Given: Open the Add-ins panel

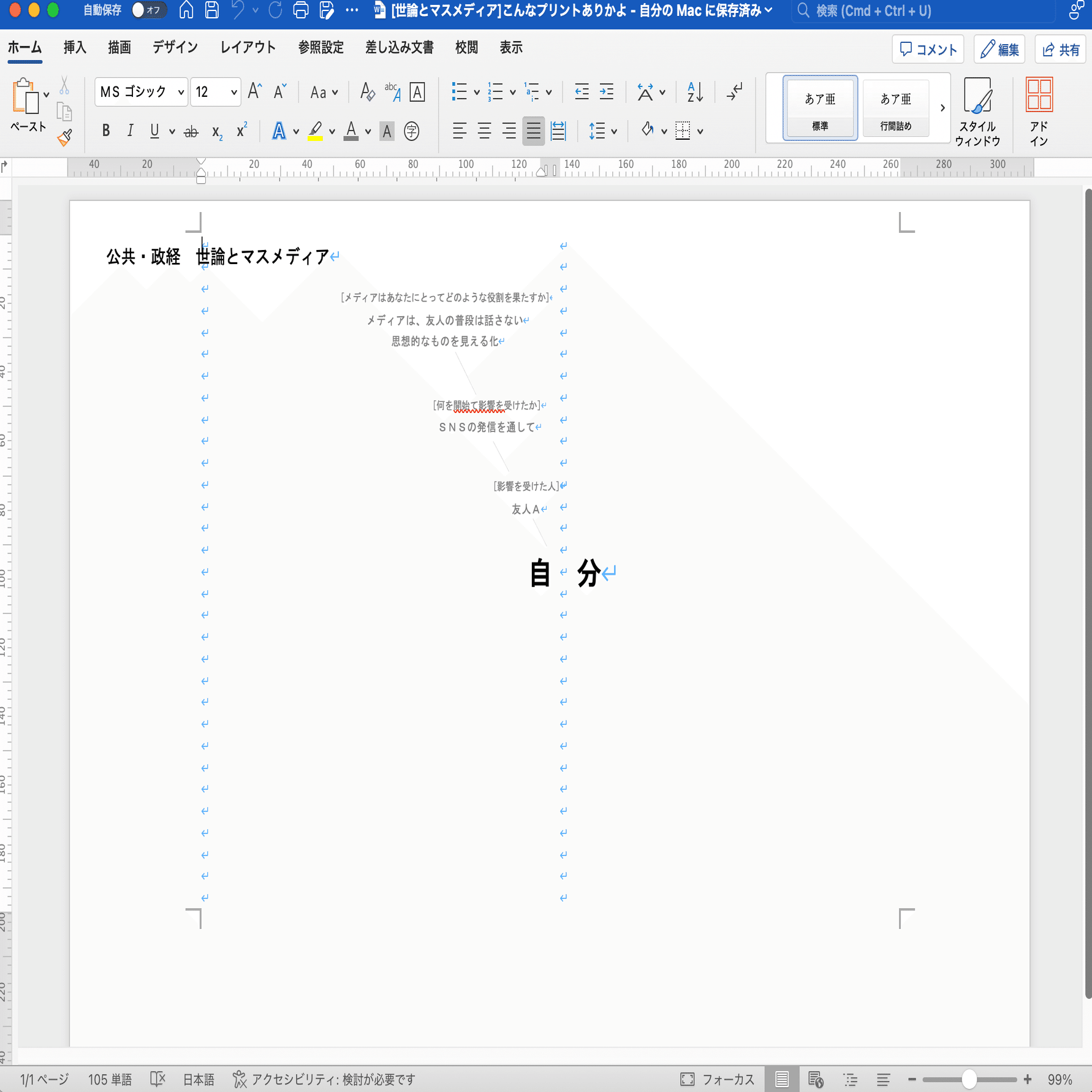Looking at the screenshot, I should pyautogui.click(x=1039, y=112).
